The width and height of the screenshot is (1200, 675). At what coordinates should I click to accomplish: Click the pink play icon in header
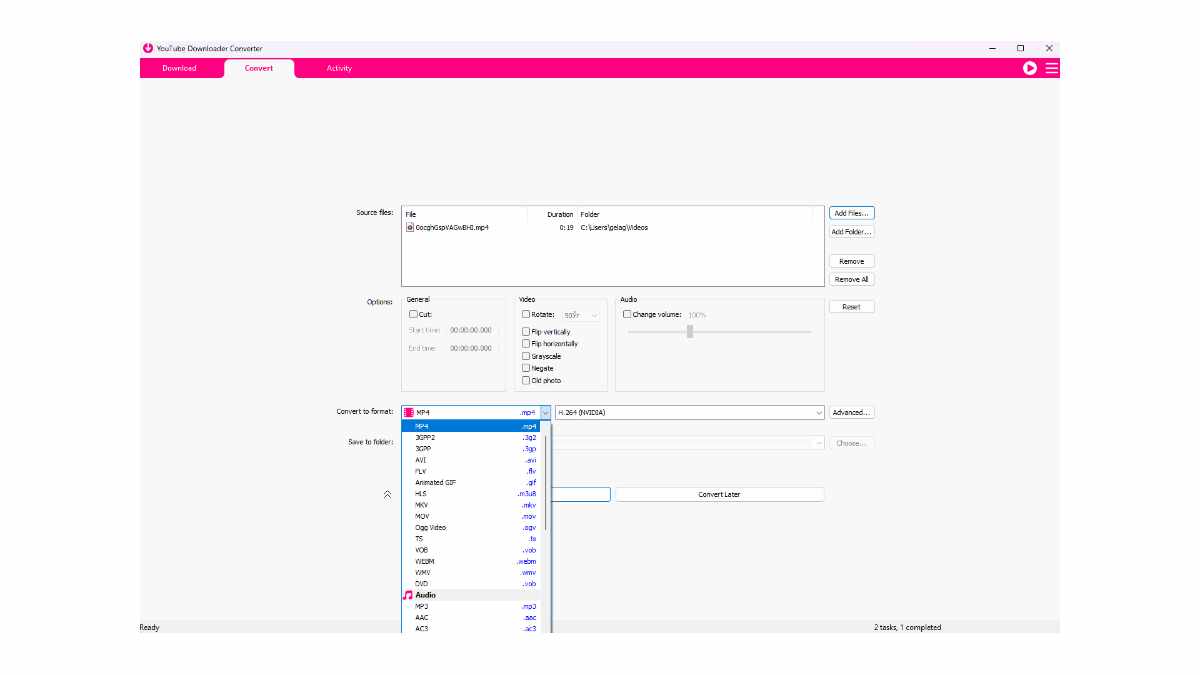coord(1030,68)
